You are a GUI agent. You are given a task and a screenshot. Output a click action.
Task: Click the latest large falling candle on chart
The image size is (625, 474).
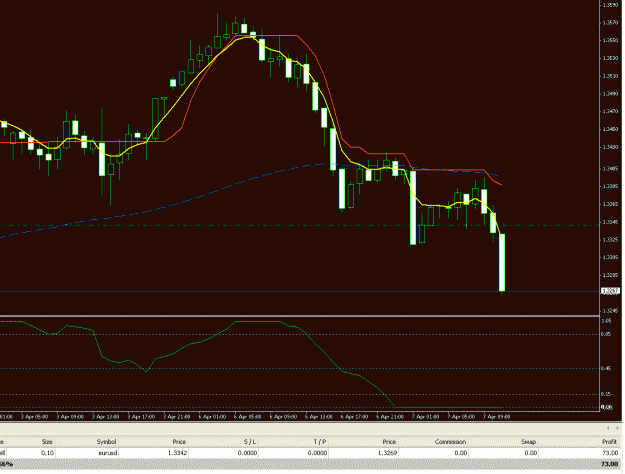pyautogui.click(x=502, y=262)
